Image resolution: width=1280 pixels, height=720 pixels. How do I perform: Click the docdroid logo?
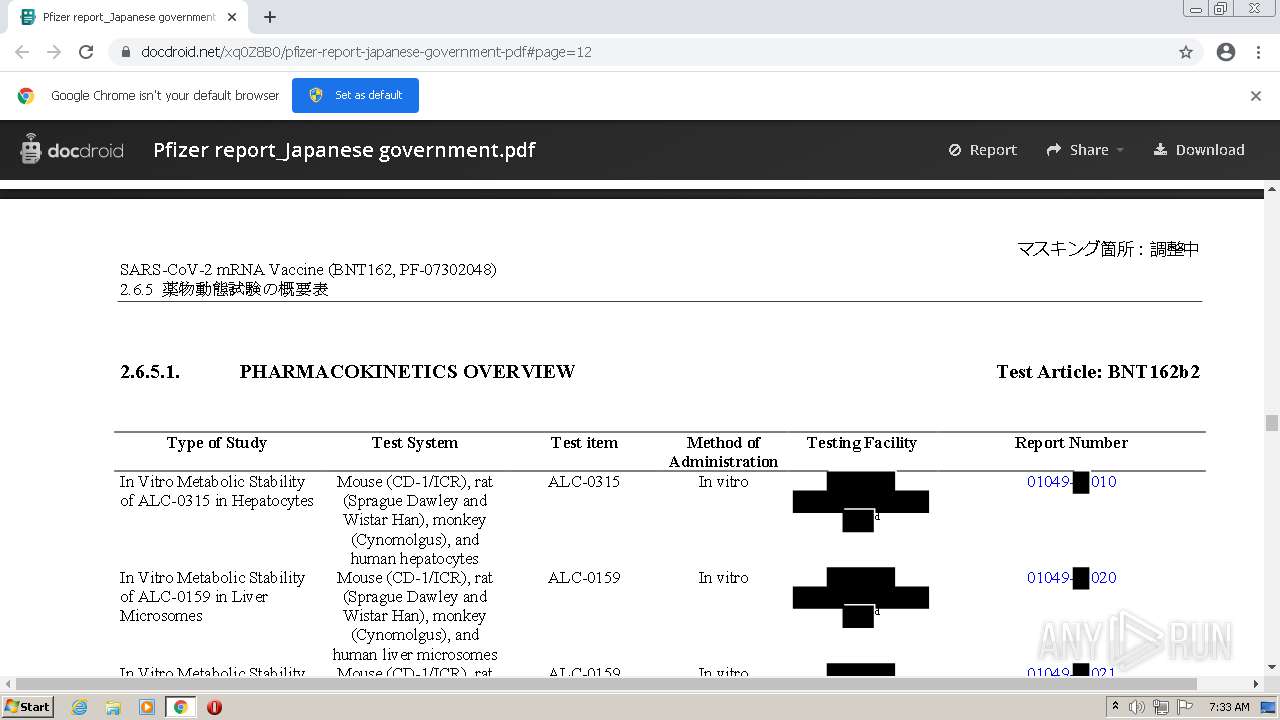(71, 150)
